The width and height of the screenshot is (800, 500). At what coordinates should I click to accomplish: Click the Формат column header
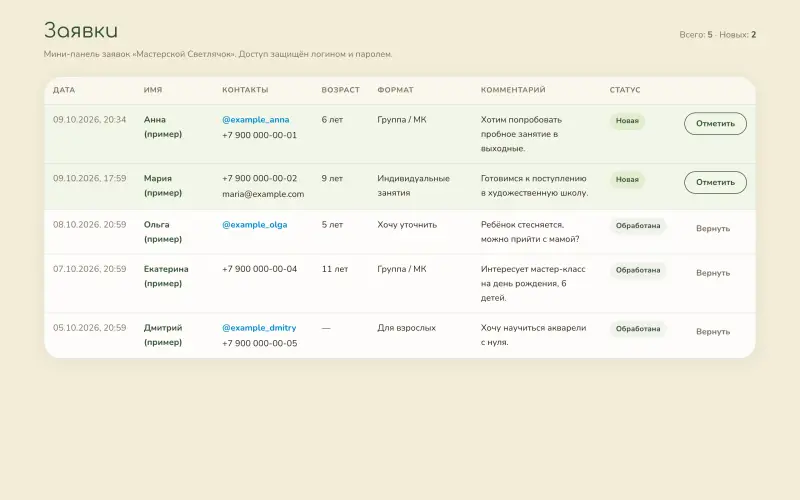point(395,90)
